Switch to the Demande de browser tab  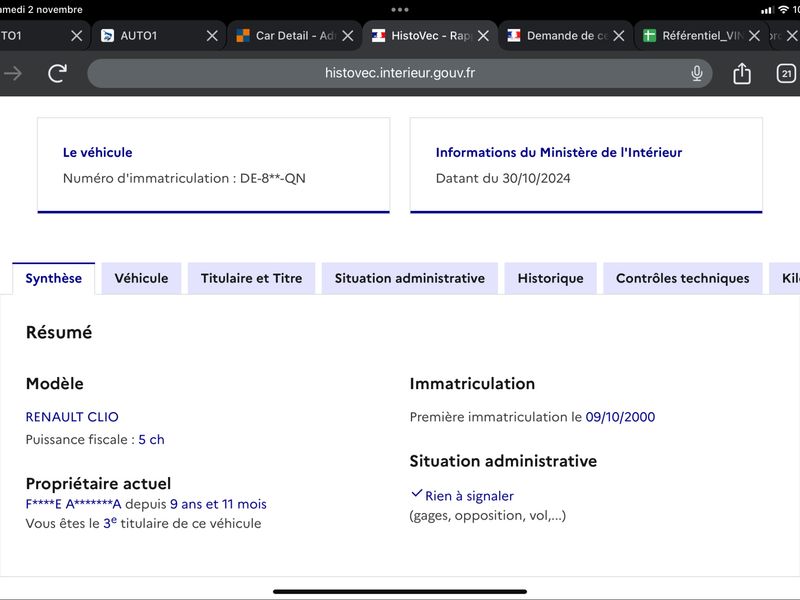(566, 36)
